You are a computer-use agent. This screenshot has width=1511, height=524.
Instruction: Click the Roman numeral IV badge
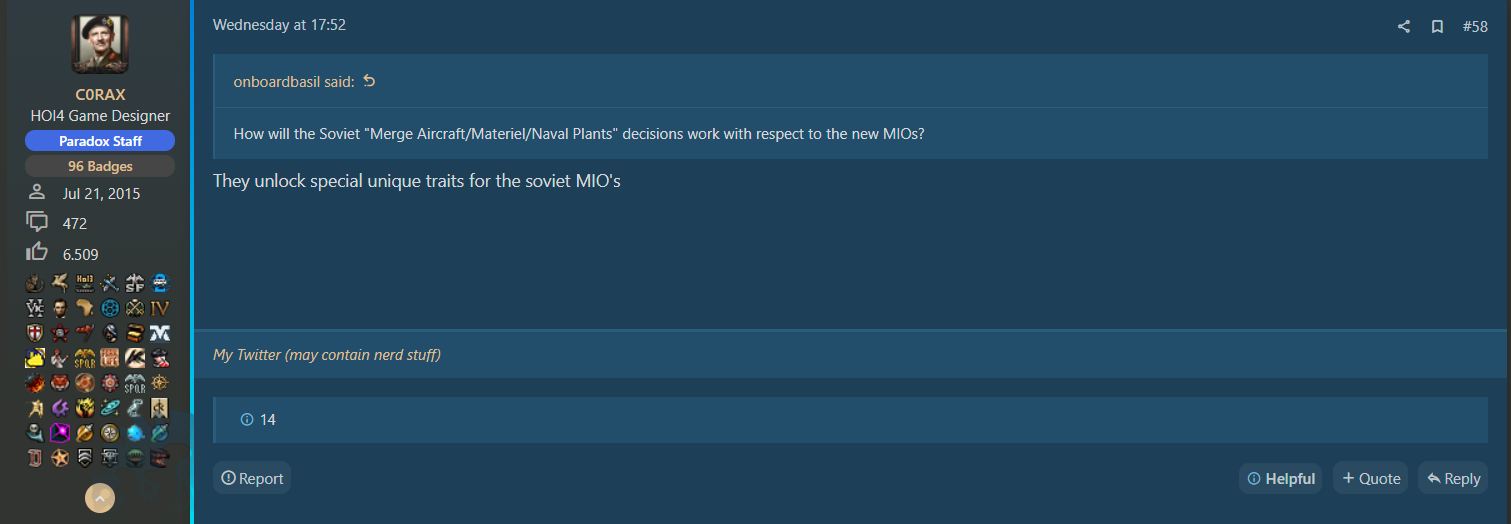pos(159,307)
